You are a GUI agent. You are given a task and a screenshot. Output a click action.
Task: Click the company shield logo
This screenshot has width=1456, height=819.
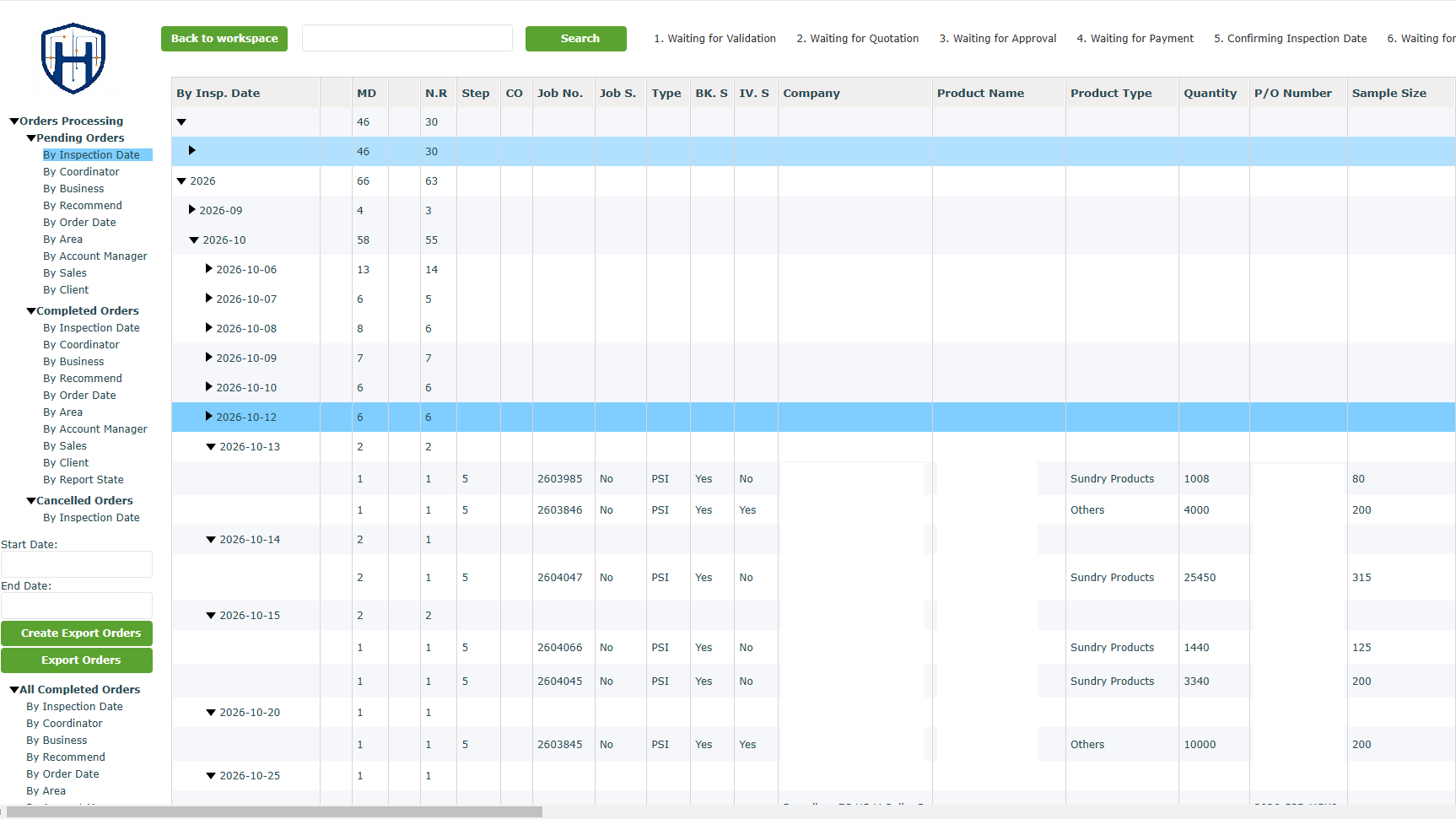pos(73,58)
